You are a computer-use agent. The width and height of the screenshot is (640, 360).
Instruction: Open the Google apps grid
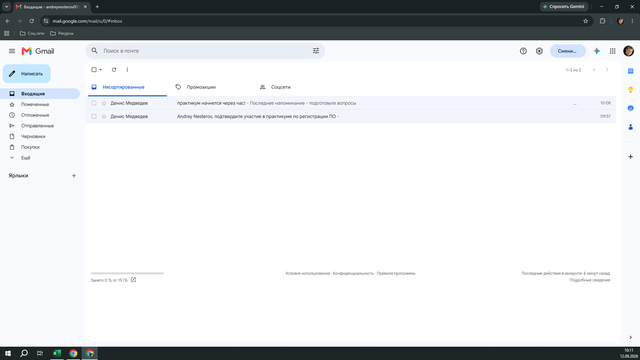pos(613,51)
